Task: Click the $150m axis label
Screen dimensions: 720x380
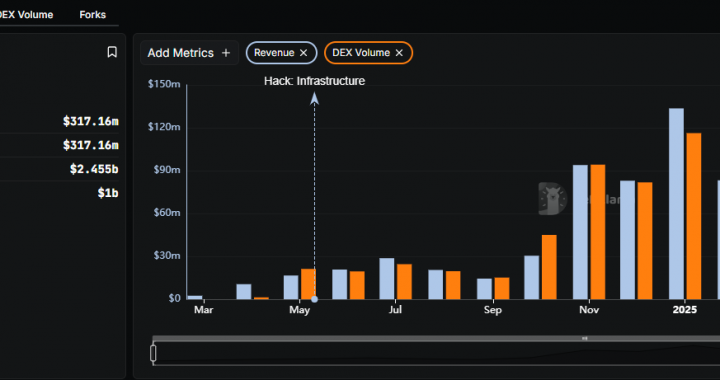Action: pyautogui.click(x=164, y=84)
